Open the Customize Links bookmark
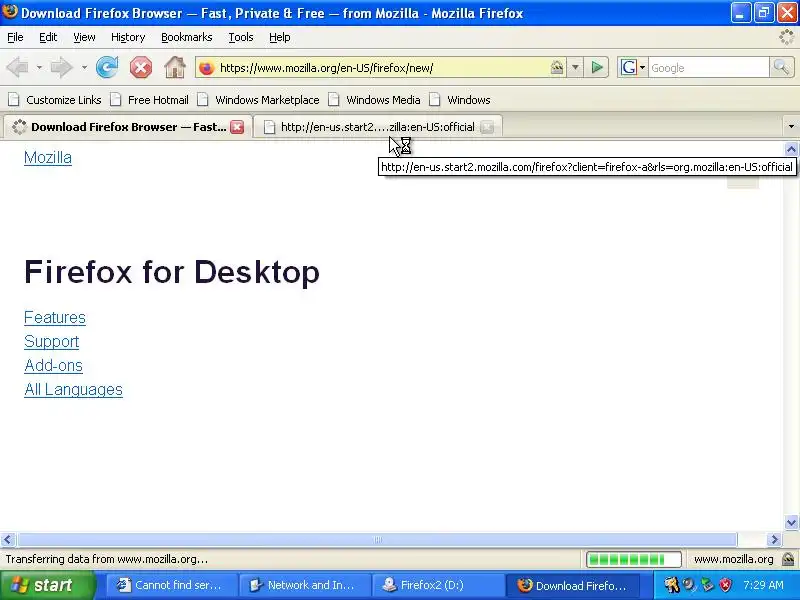The width and height of the screenshot is (800, 600). coord(55,100)
